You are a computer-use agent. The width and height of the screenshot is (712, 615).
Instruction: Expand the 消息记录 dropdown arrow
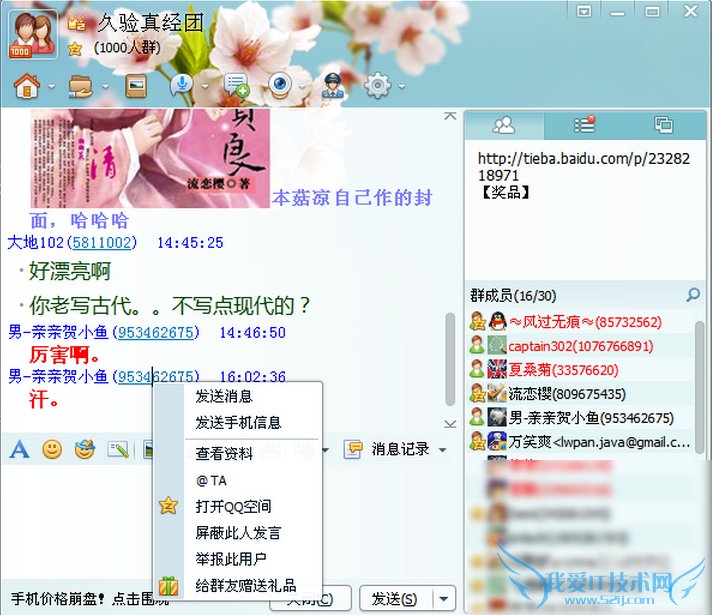tap(442, 450)
